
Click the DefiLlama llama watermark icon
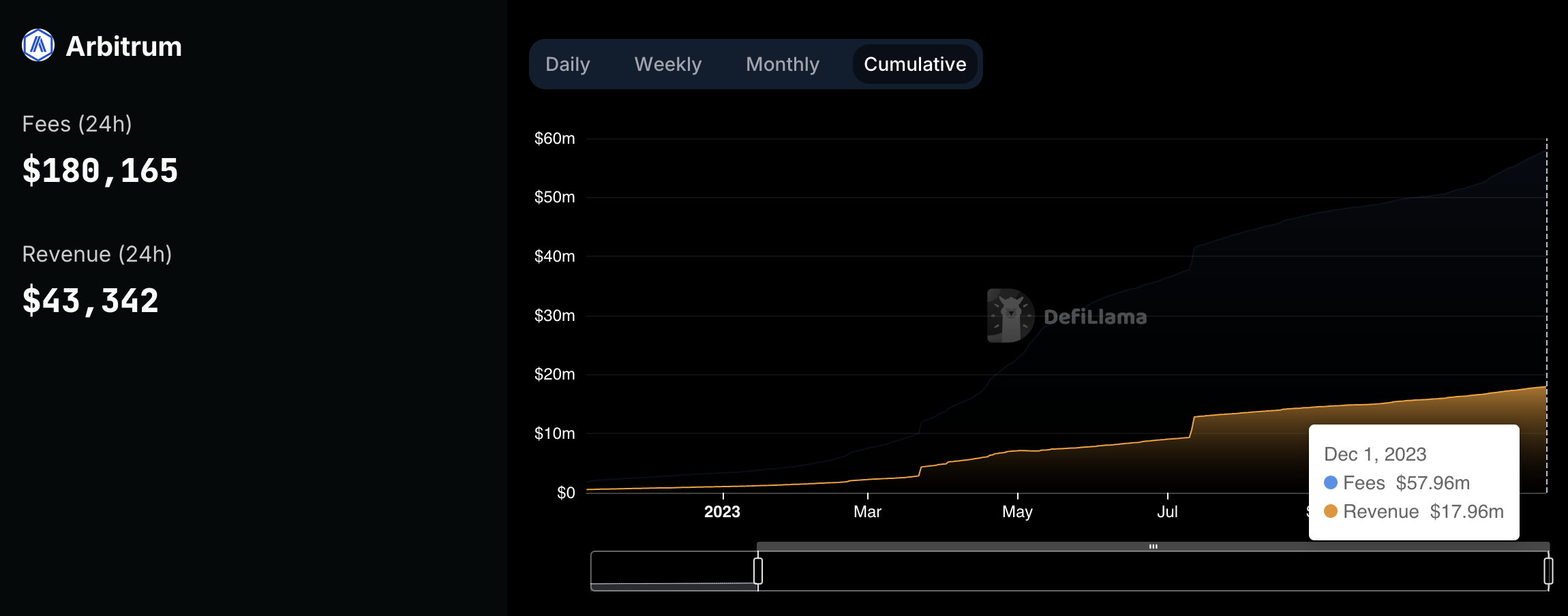[x=1010, y=315]
